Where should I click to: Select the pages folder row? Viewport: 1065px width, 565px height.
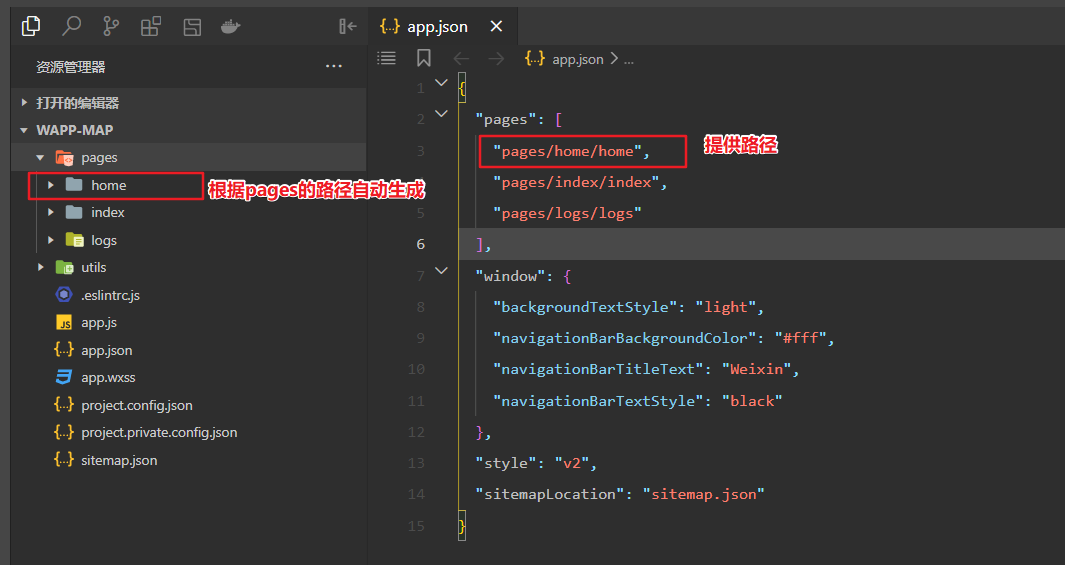(x=189, y=158)
